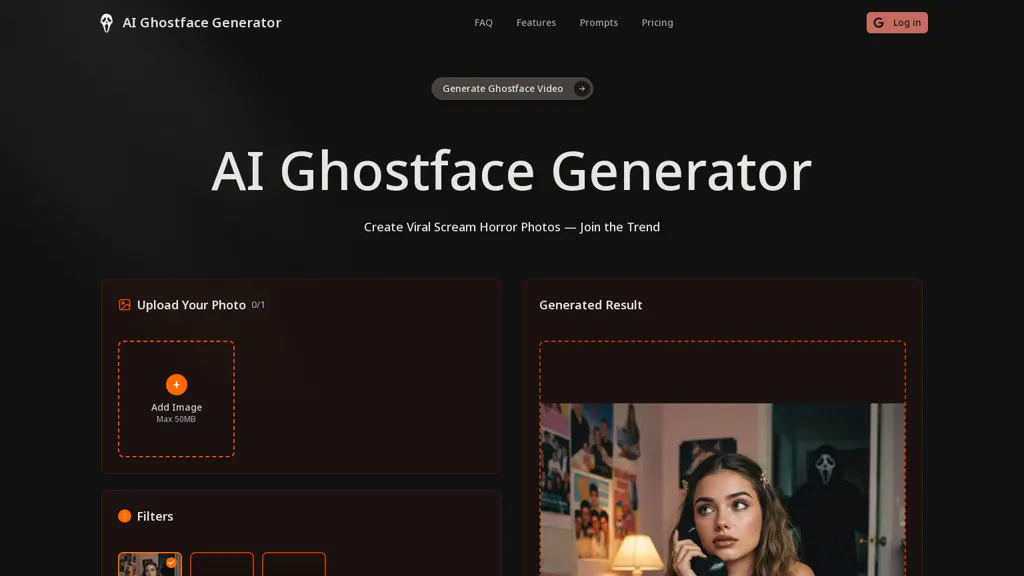Click Generate Ghostface Video button
The image size is (1024, 576).
(x=512, y=89)
